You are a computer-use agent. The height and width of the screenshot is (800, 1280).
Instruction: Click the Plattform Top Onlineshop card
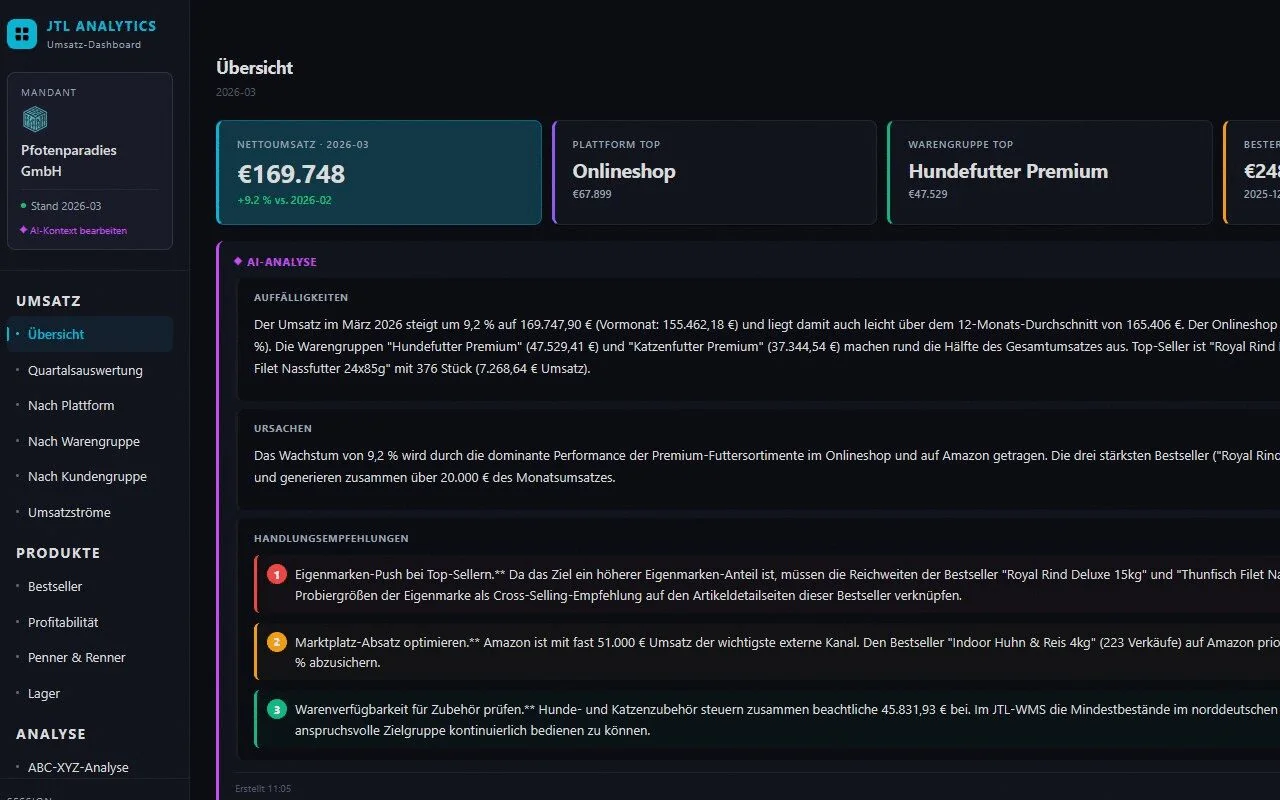[714, 172]
